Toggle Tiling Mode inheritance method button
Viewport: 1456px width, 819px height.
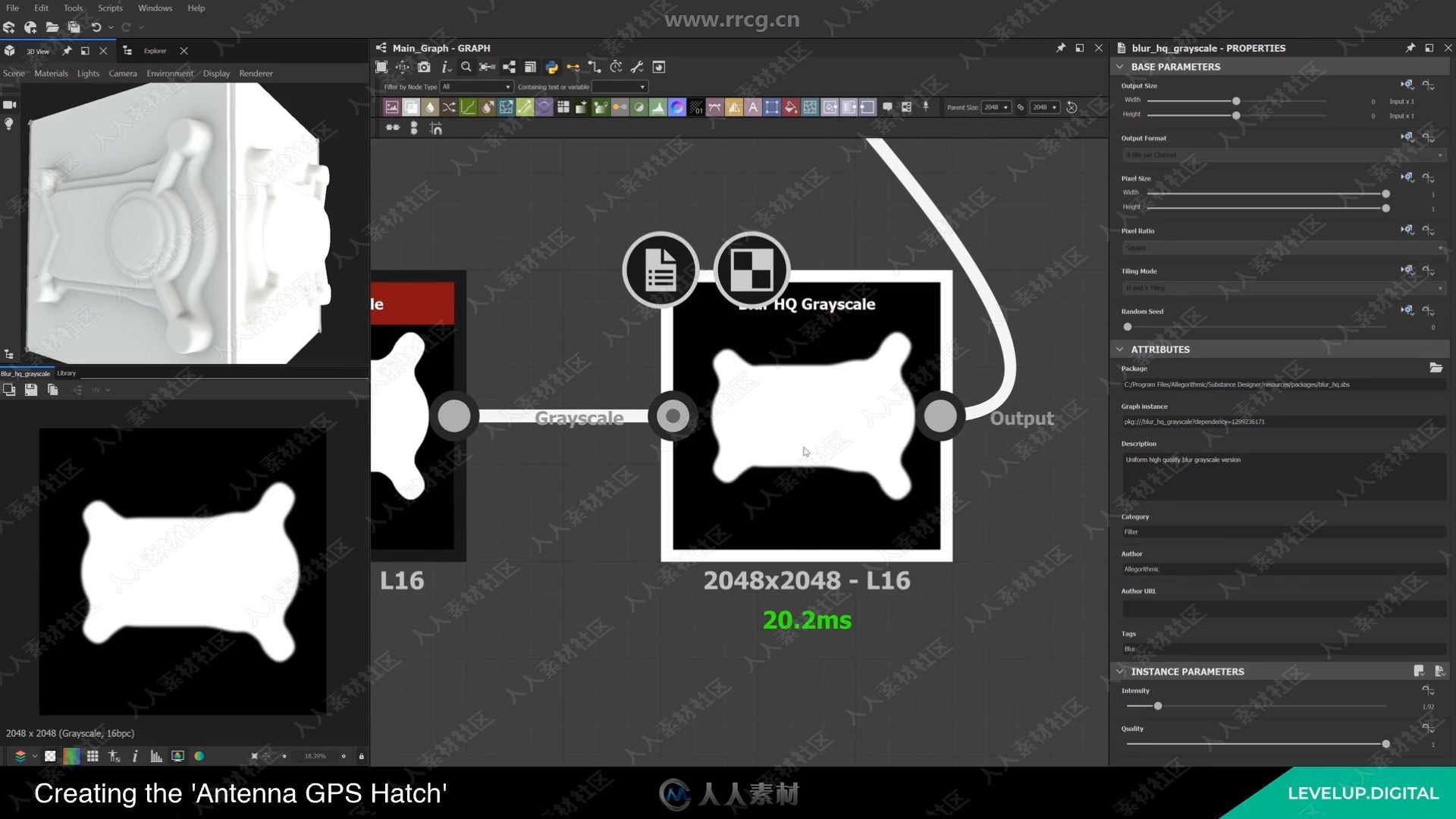click(x=1407, y=271)
